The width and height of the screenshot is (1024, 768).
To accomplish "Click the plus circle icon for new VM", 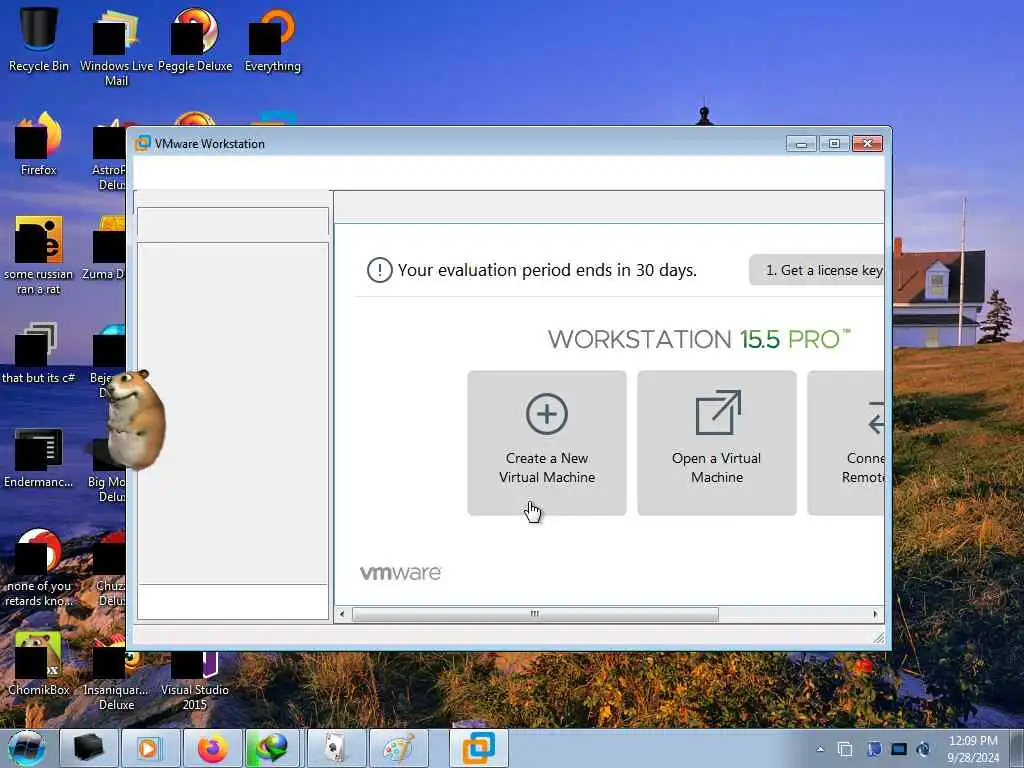I will 547,413.
